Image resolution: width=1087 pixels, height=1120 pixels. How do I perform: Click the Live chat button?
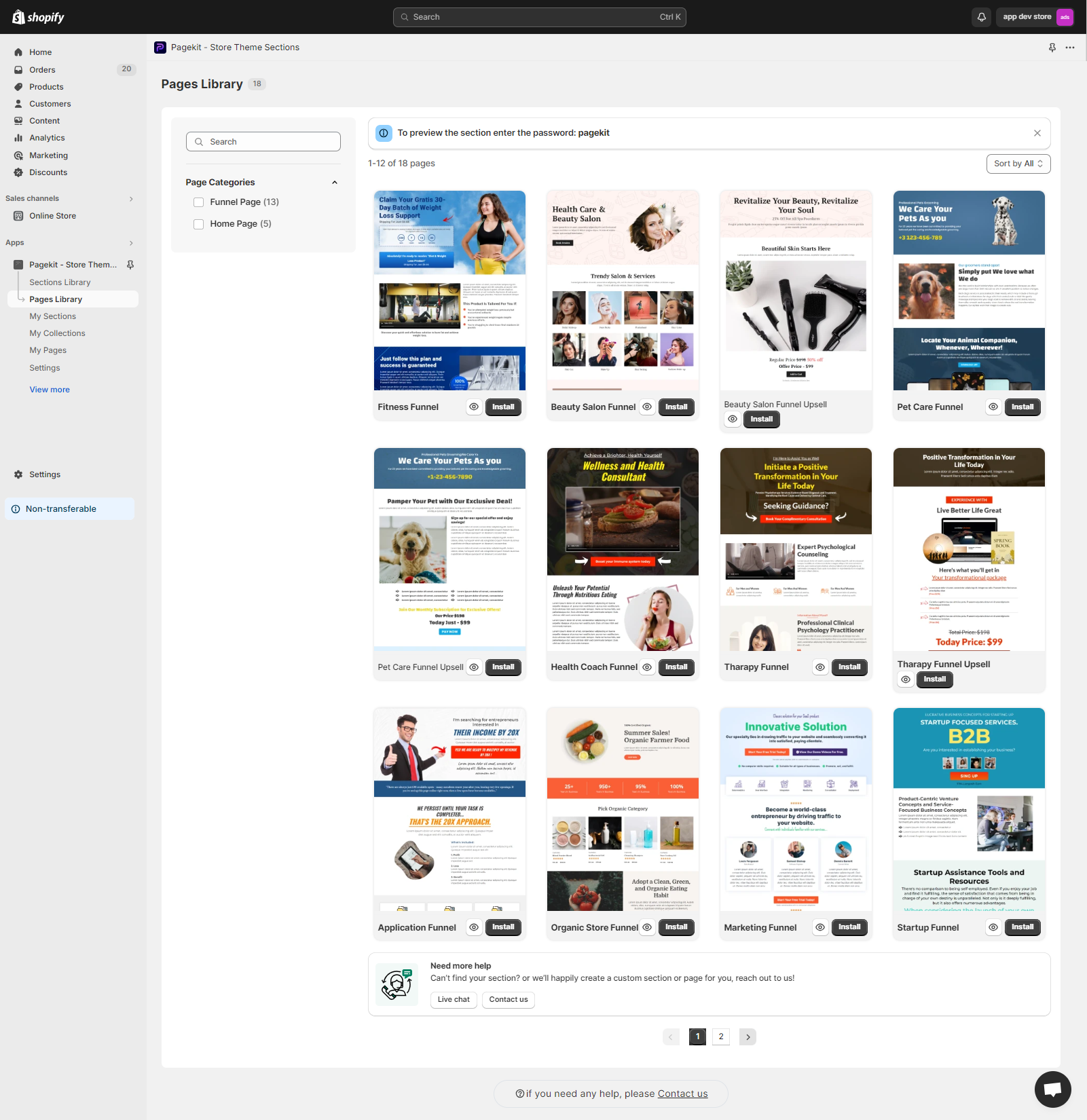tap(454, 999)
